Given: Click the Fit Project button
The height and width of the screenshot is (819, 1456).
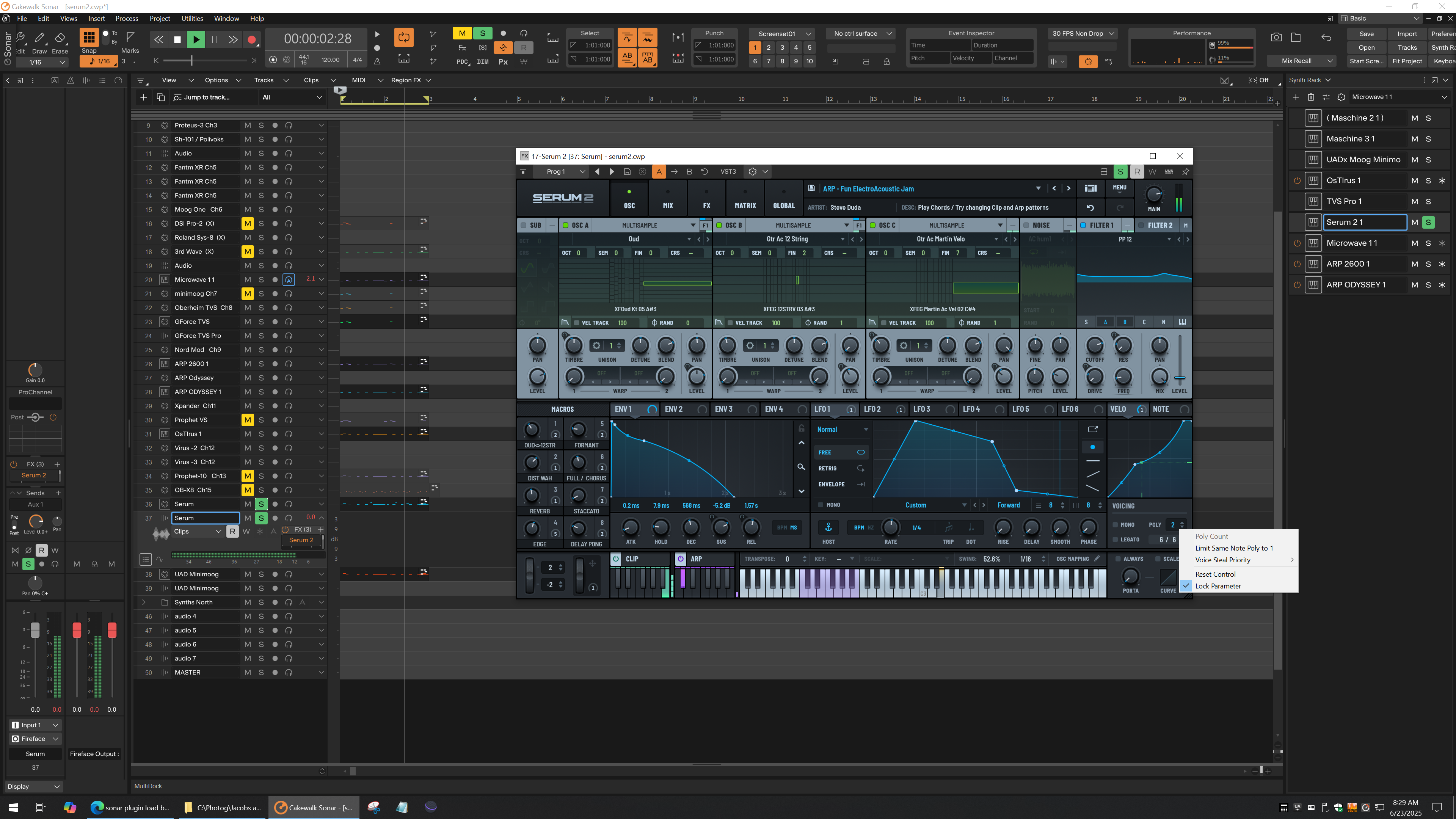Looking at the screenshot, I should pos(1407,61).
